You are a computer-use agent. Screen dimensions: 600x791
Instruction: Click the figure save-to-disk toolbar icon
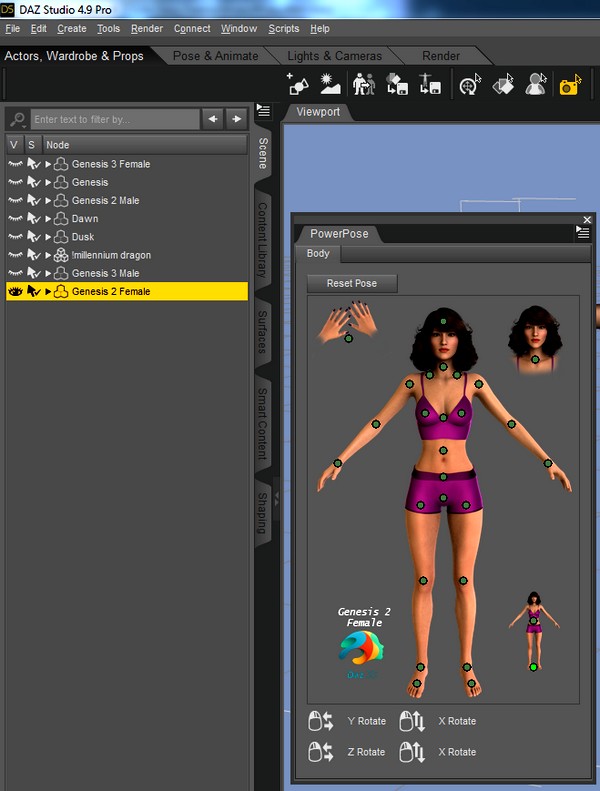point(429,84)
